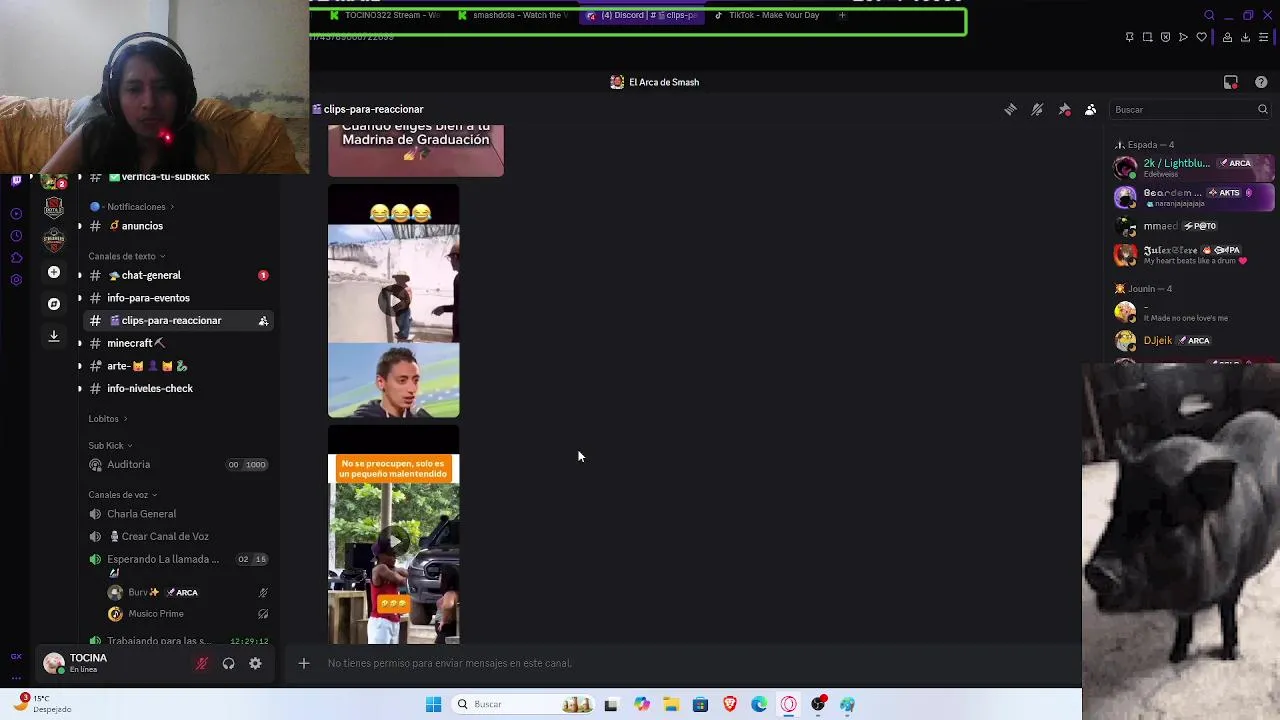This screenshot has width=1280, height=720.
Task: Open the DOTA 2 server icon
Action: (54, 208)
